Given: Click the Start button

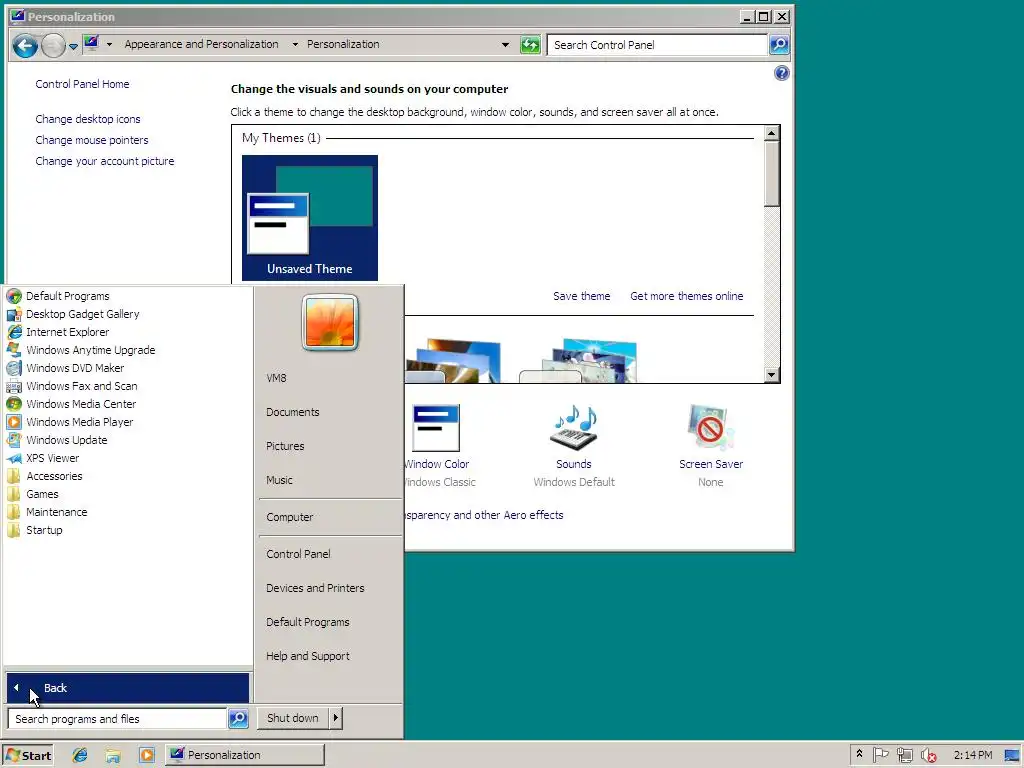Looking at the screenshot, I should point(27,755).
